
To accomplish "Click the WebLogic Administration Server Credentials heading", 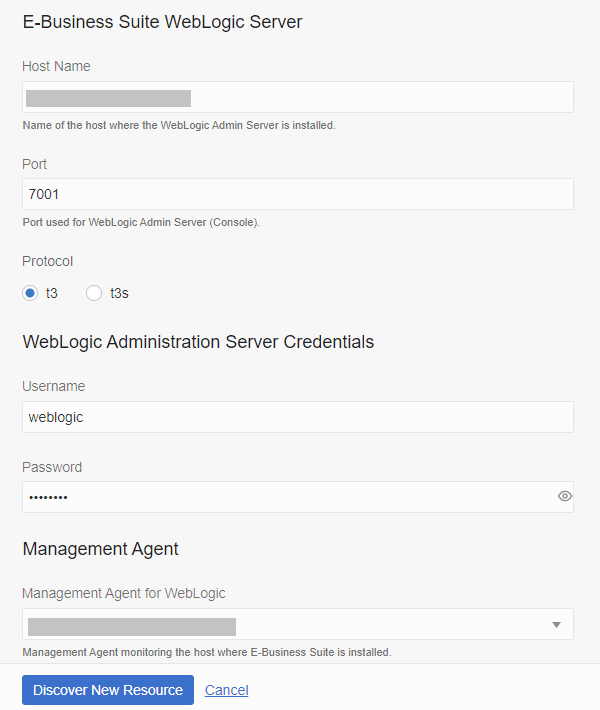I will click(x=198, y=342).
